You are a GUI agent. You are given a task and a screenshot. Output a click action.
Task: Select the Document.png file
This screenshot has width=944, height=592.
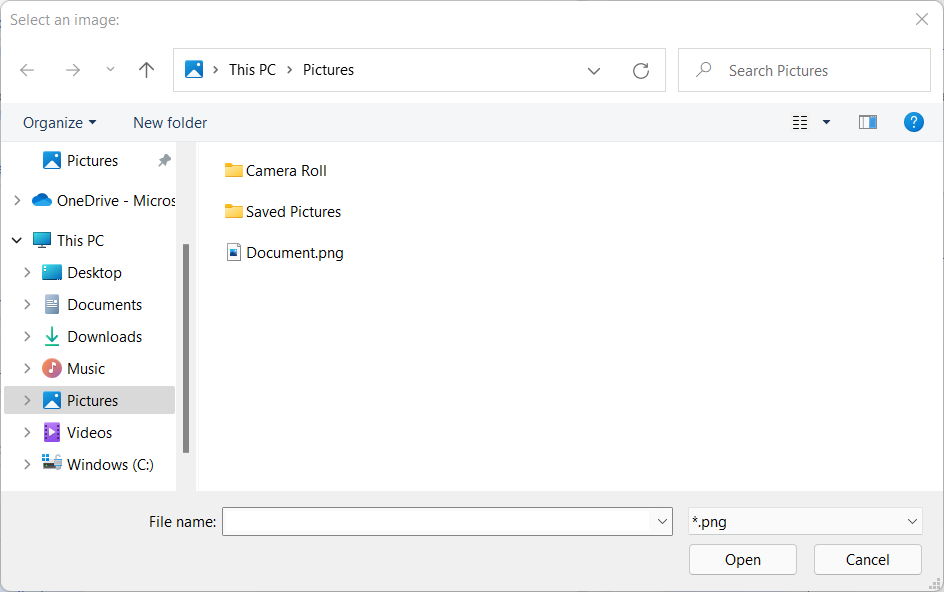[295, 252]
